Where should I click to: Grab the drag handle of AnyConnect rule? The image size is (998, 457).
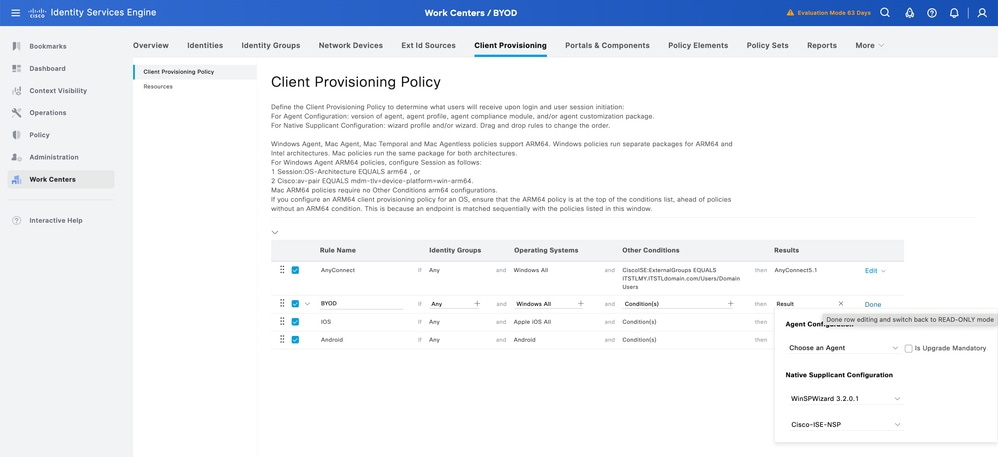282,270
